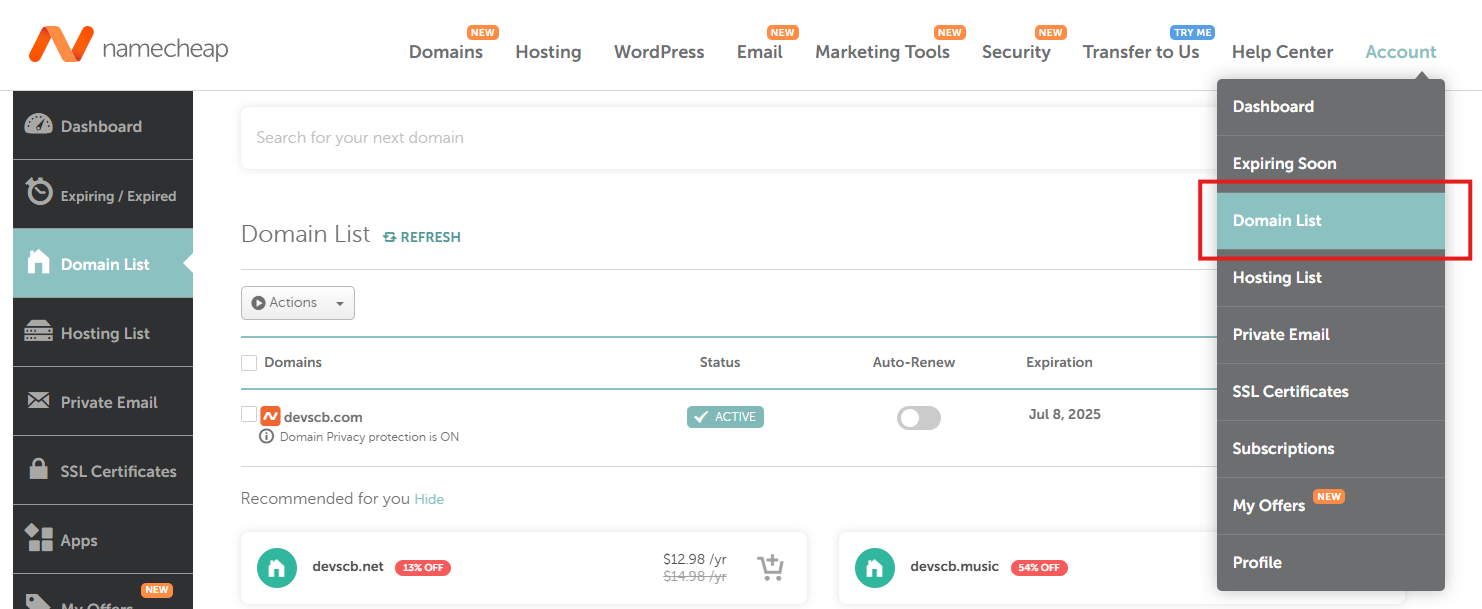Open Private Email in left sidebar
1482x609 pixels.
[103, 402]
